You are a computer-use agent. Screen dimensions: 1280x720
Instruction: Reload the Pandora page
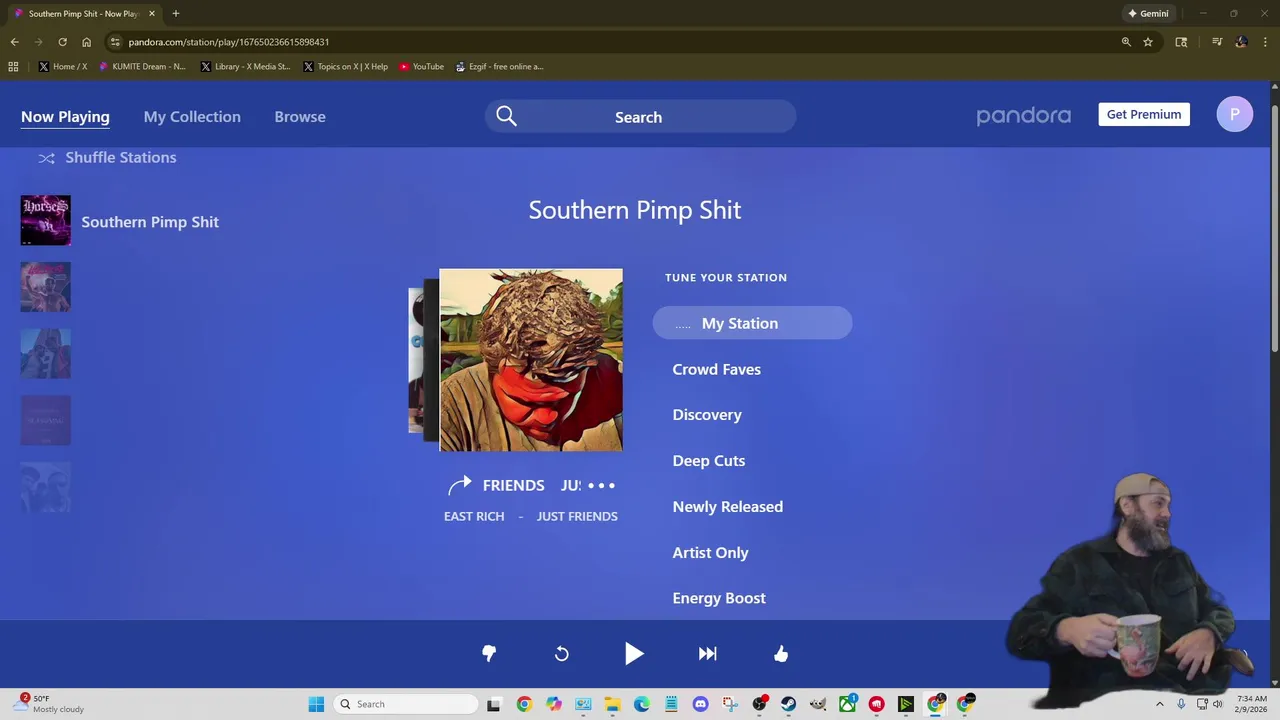pyautogui.click(x=62, y=42)
